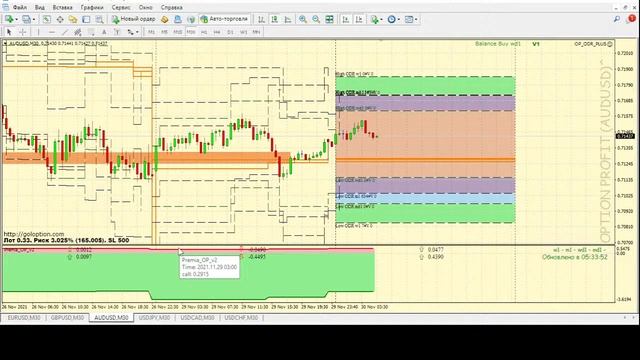This screenshot has height=360, width=640.
Task: Select the crosshair tool
Action: [x=23, y=32]
